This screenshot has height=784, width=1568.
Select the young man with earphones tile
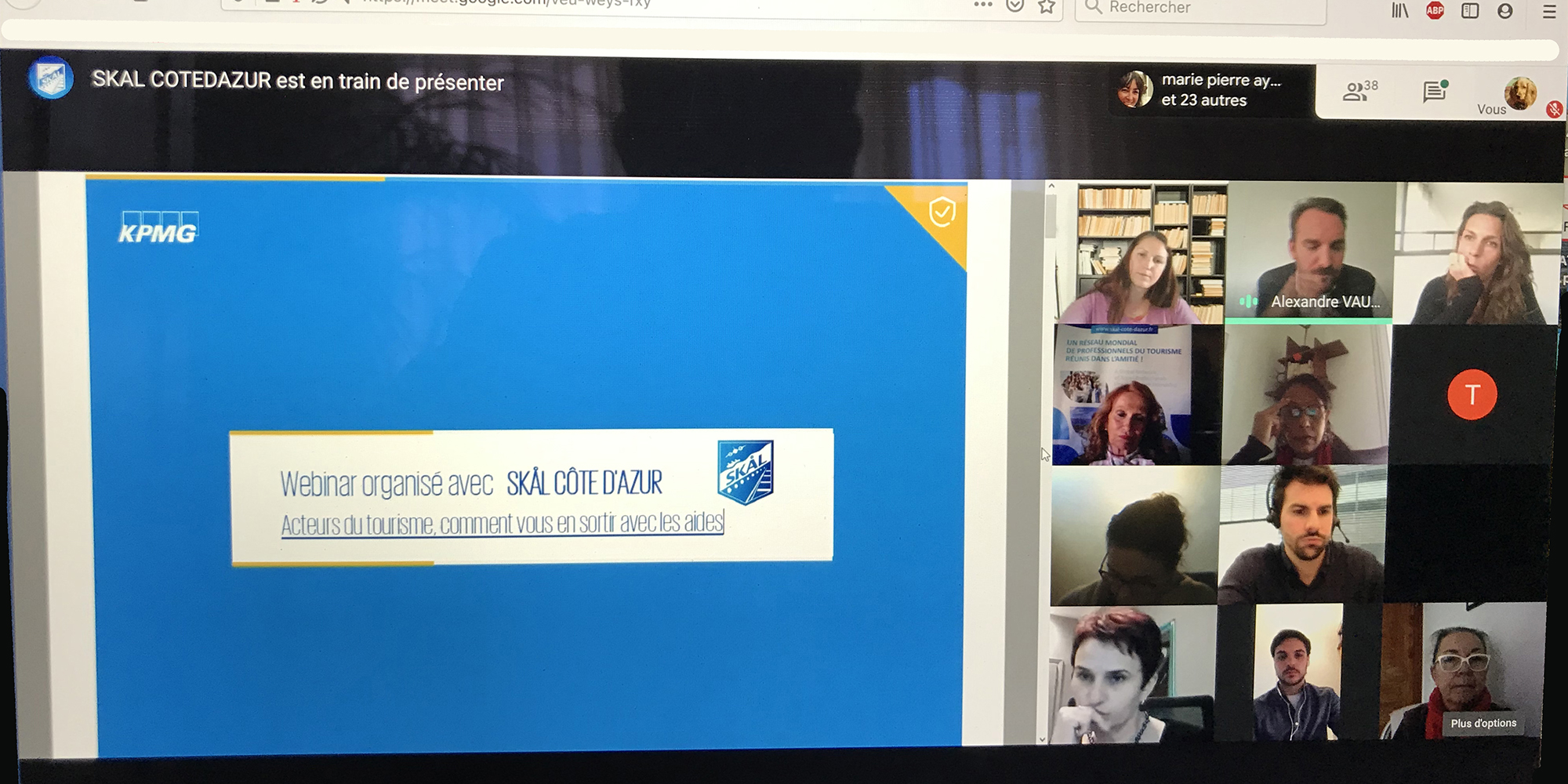click(x=1298, y=673)
